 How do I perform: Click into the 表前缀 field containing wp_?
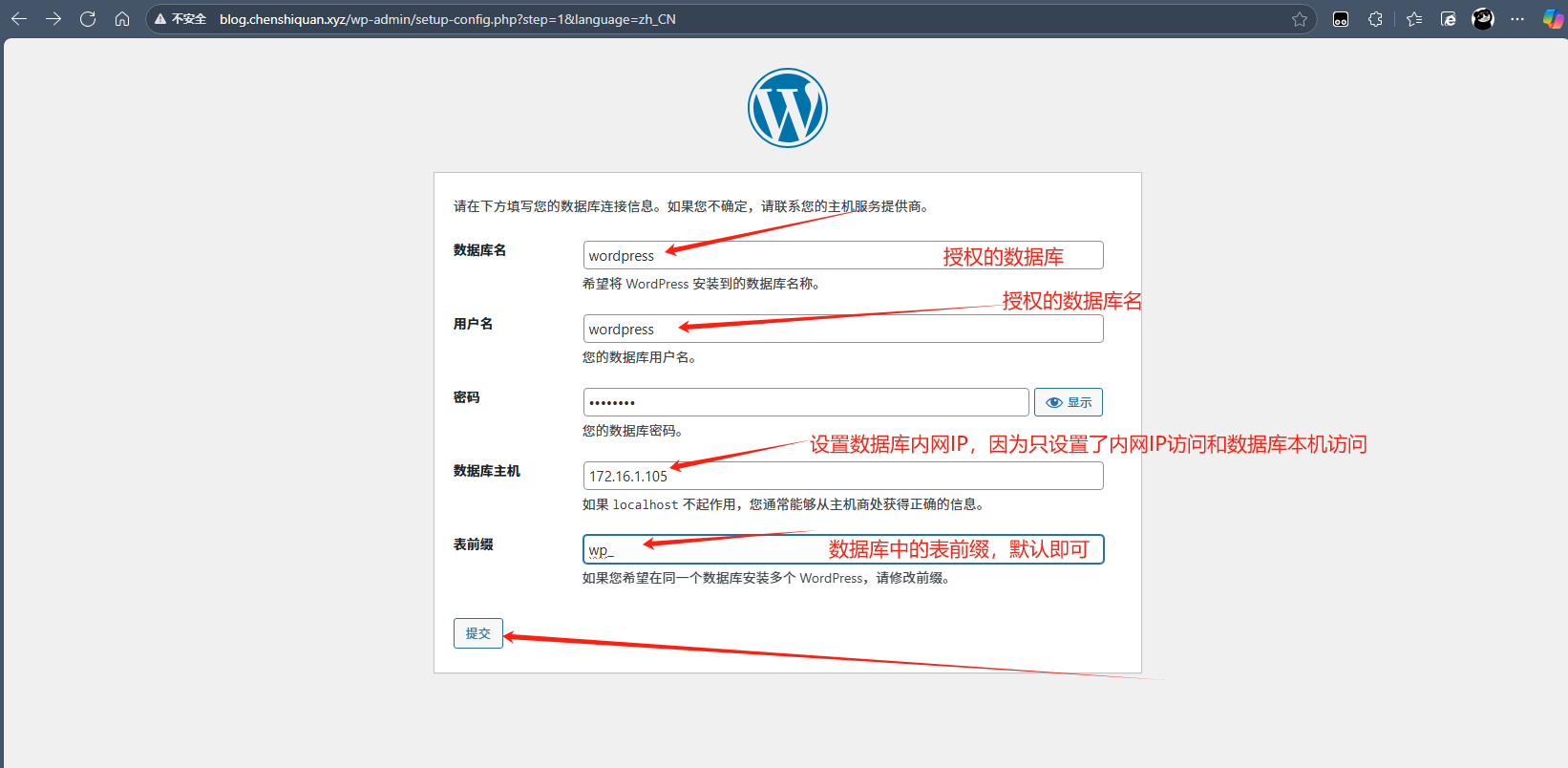point(843,549)
